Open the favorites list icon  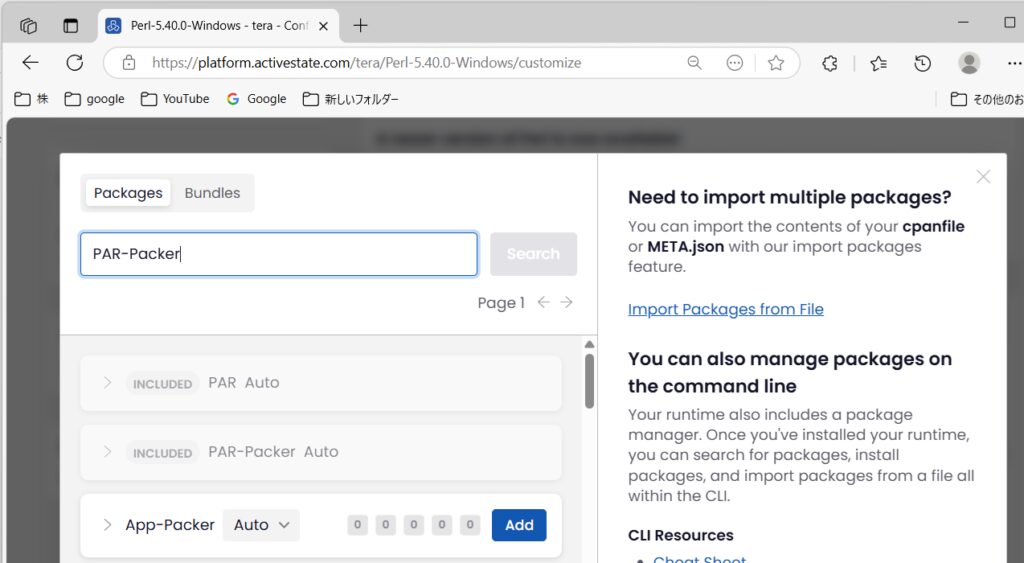(x=878, y=63)
